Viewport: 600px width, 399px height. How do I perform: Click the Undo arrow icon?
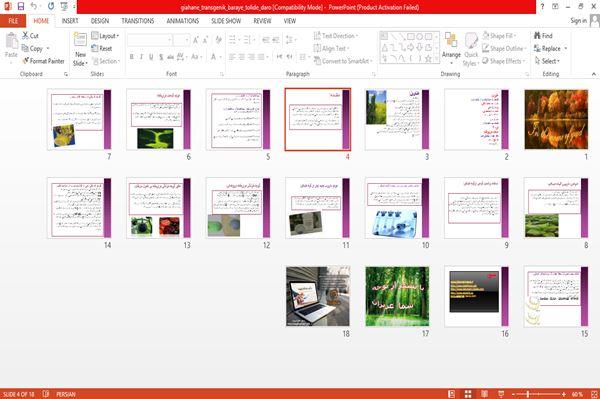(x=34, y=6)
